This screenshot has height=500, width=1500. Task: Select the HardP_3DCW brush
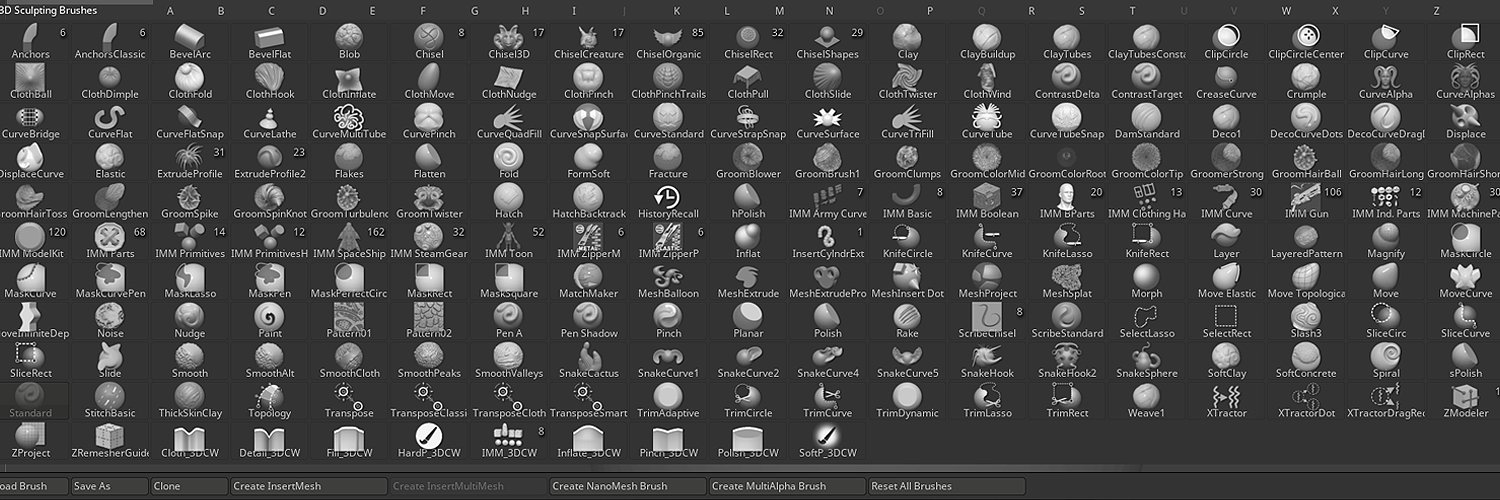[429, 442]
